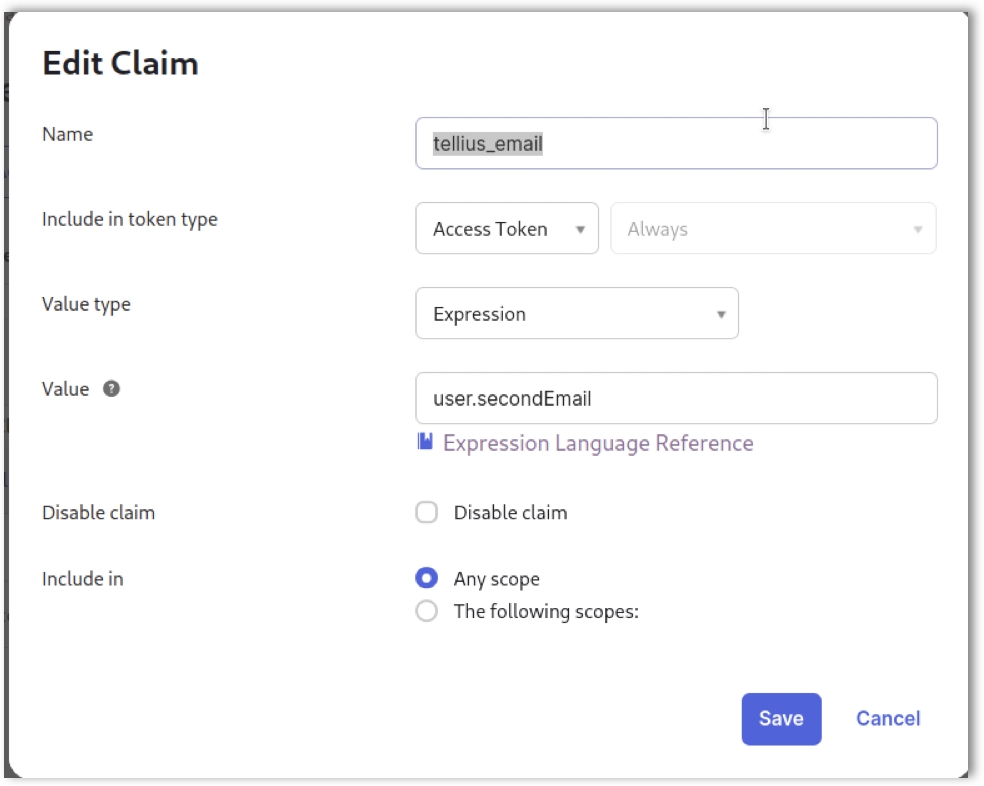Open the greyed-out Always dropdown

pos(772,229)
